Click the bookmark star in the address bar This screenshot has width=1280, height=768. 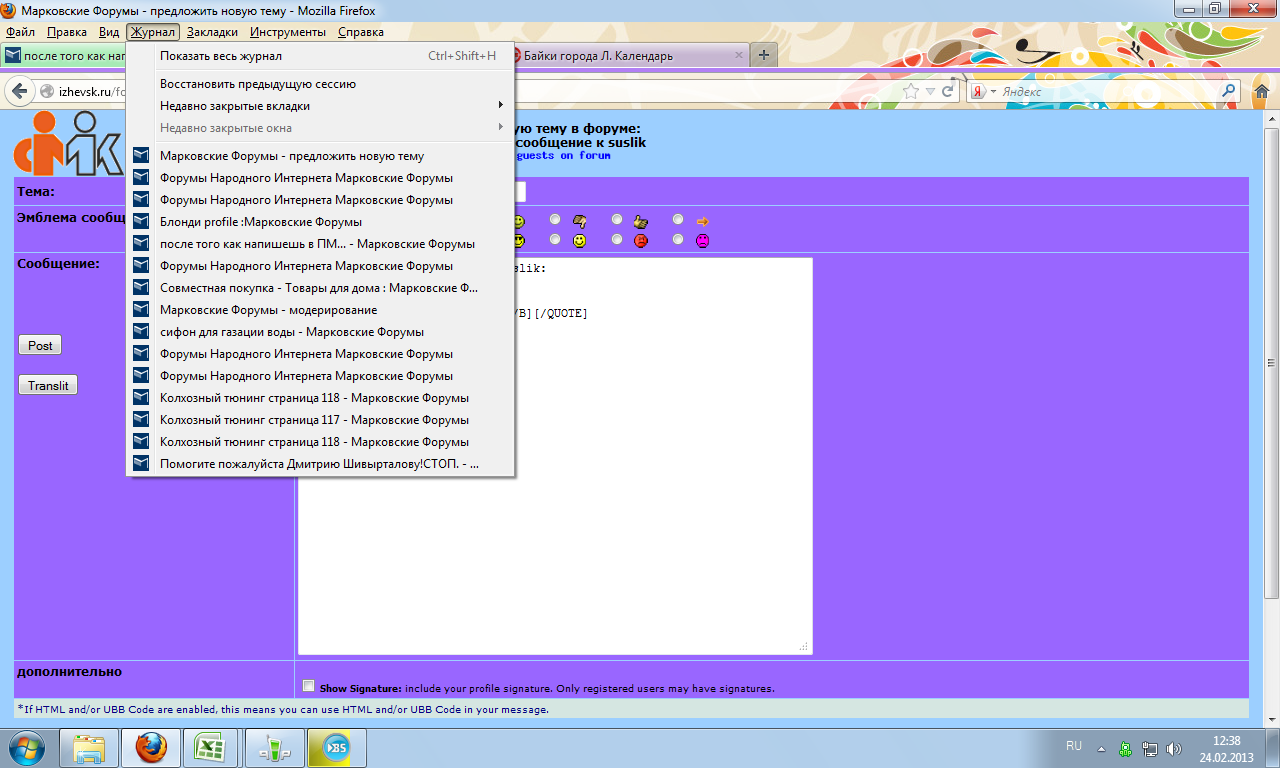pos(911,91)
